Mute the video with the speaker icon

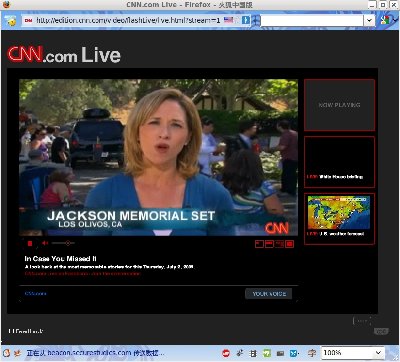(45, 243)
